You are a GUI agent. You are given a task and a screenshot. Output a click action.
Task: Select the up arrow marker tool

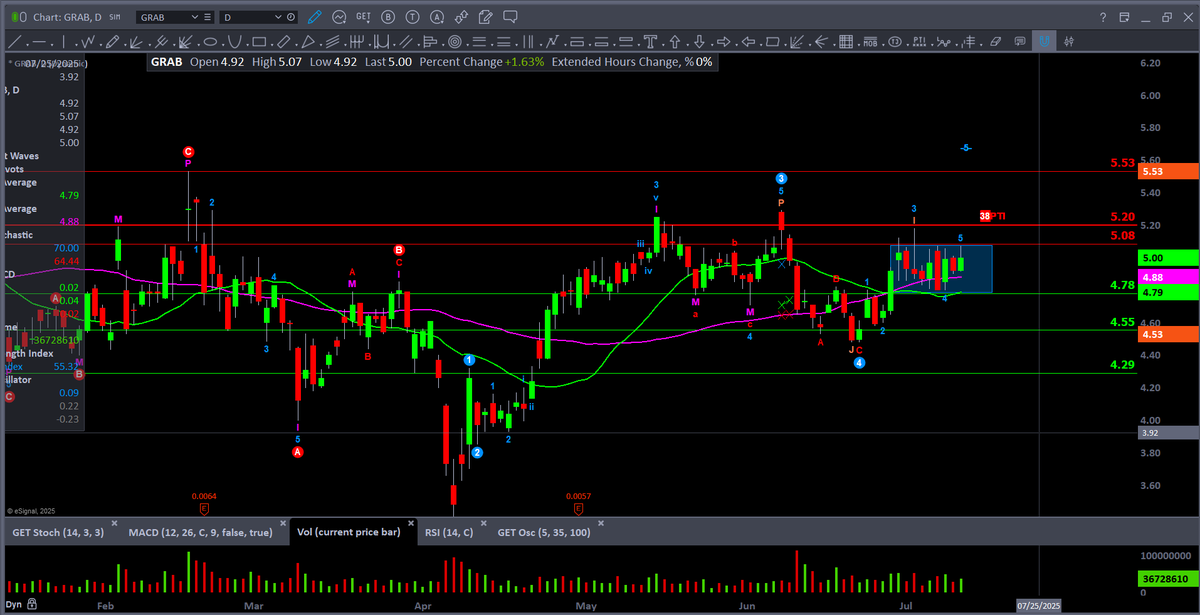pyautogui.click(x=675, y=41)
